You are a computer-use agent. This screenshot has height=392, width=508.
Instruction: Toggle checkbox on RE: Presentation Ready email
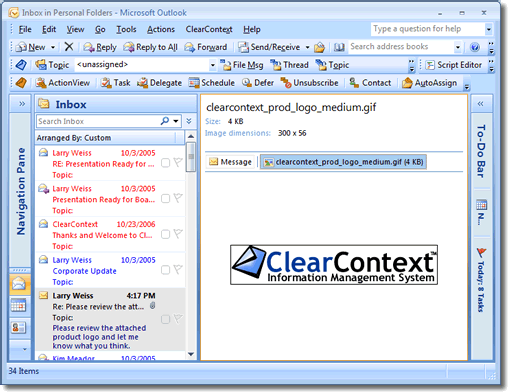click(x=165, y=163)
